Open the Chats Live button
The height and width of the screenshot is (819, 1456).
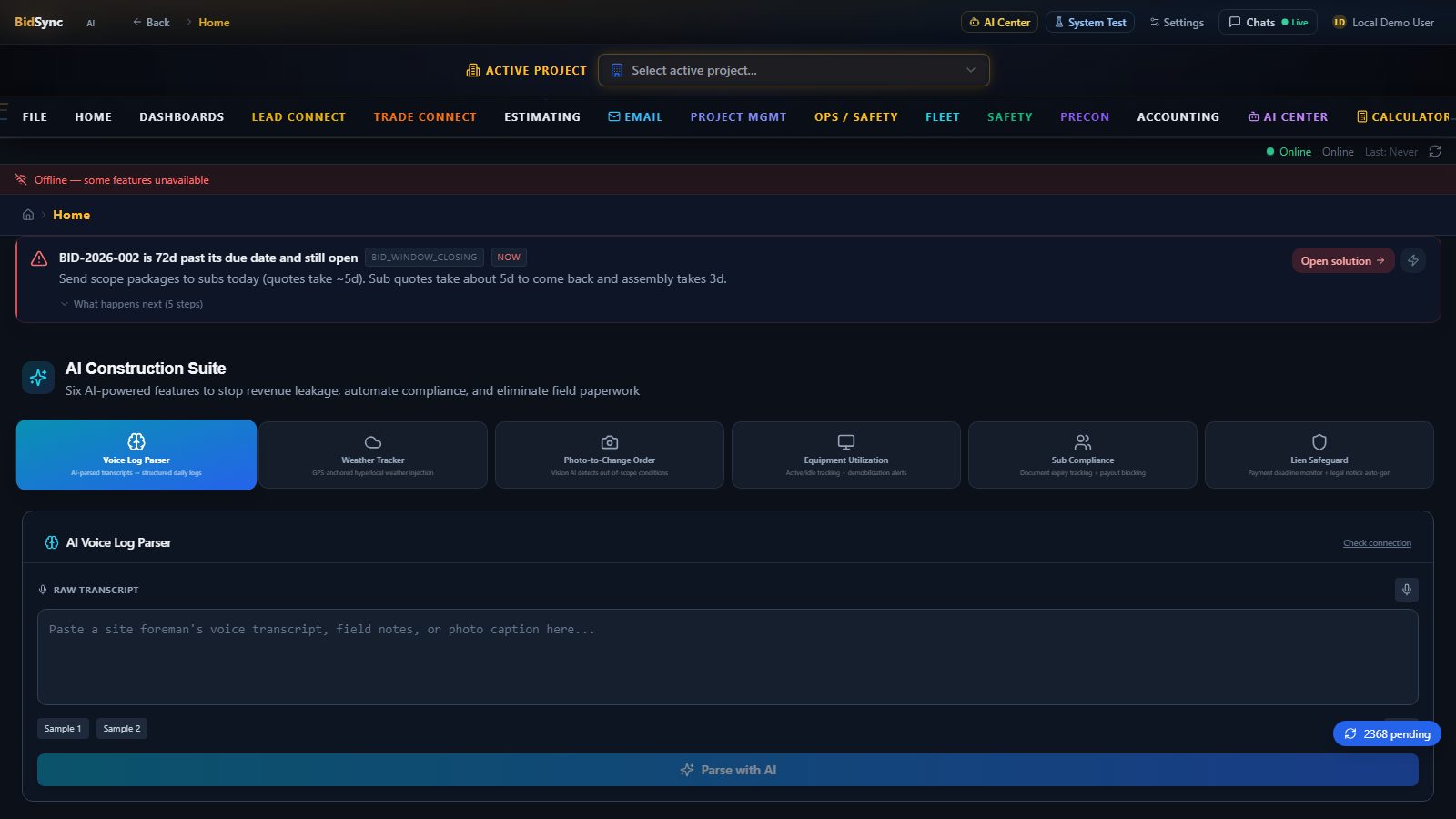click(1268, 22)
